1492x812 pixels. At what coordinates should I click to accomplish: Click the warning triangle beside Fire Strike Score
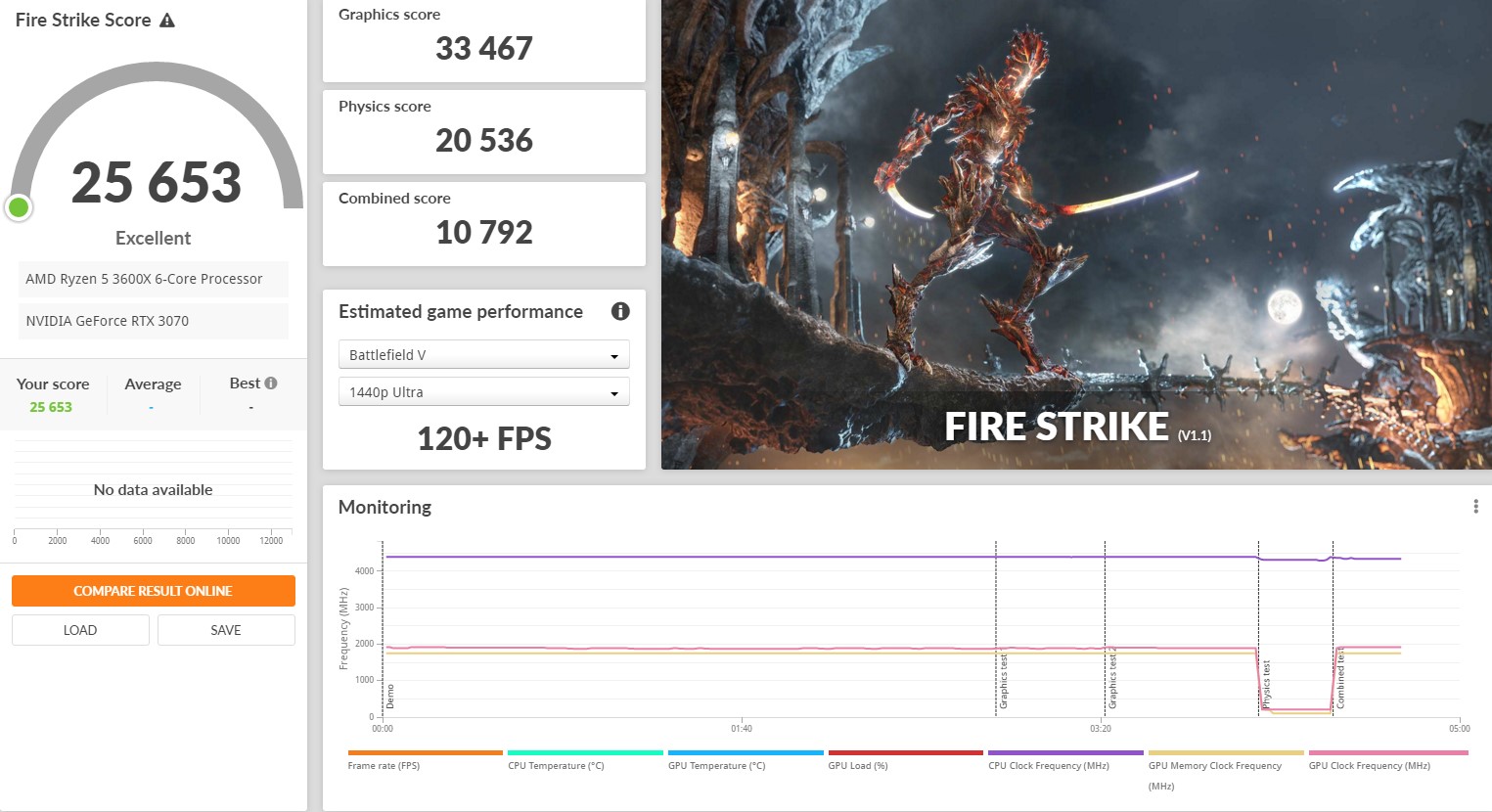pos(167,20)
